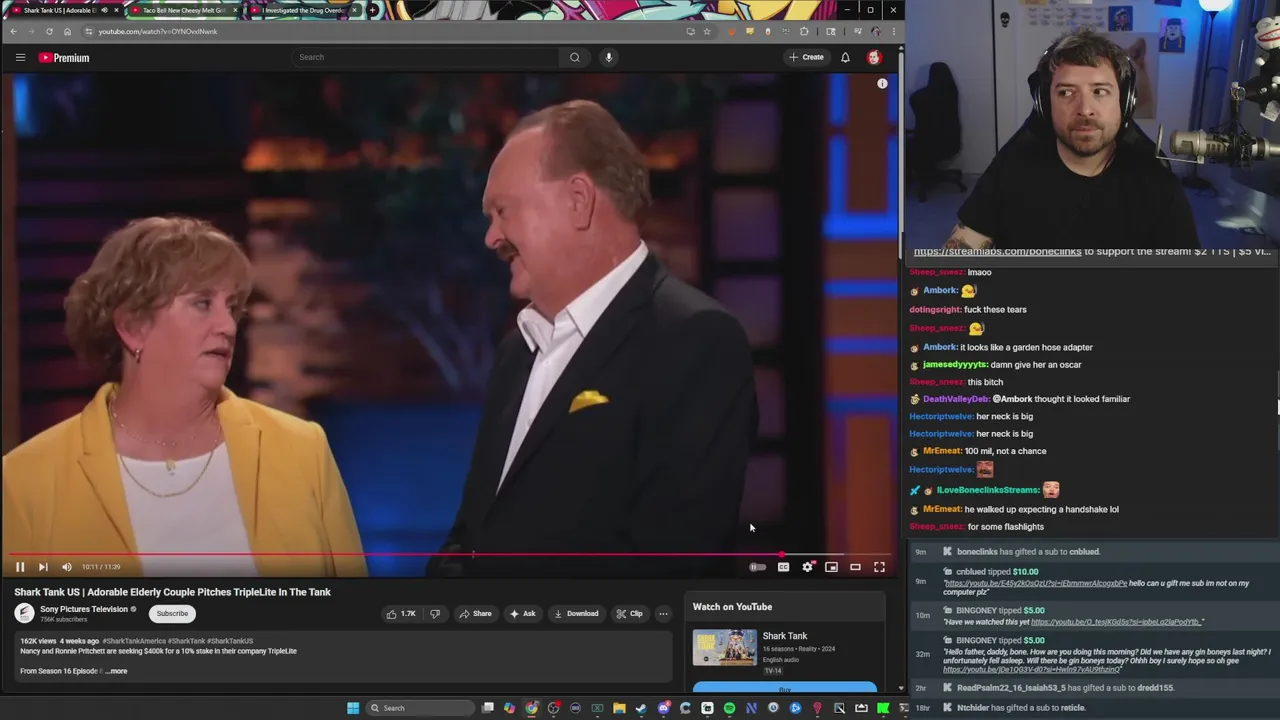Switch to Investigated the Drug Overdose tab

[302, 10]
